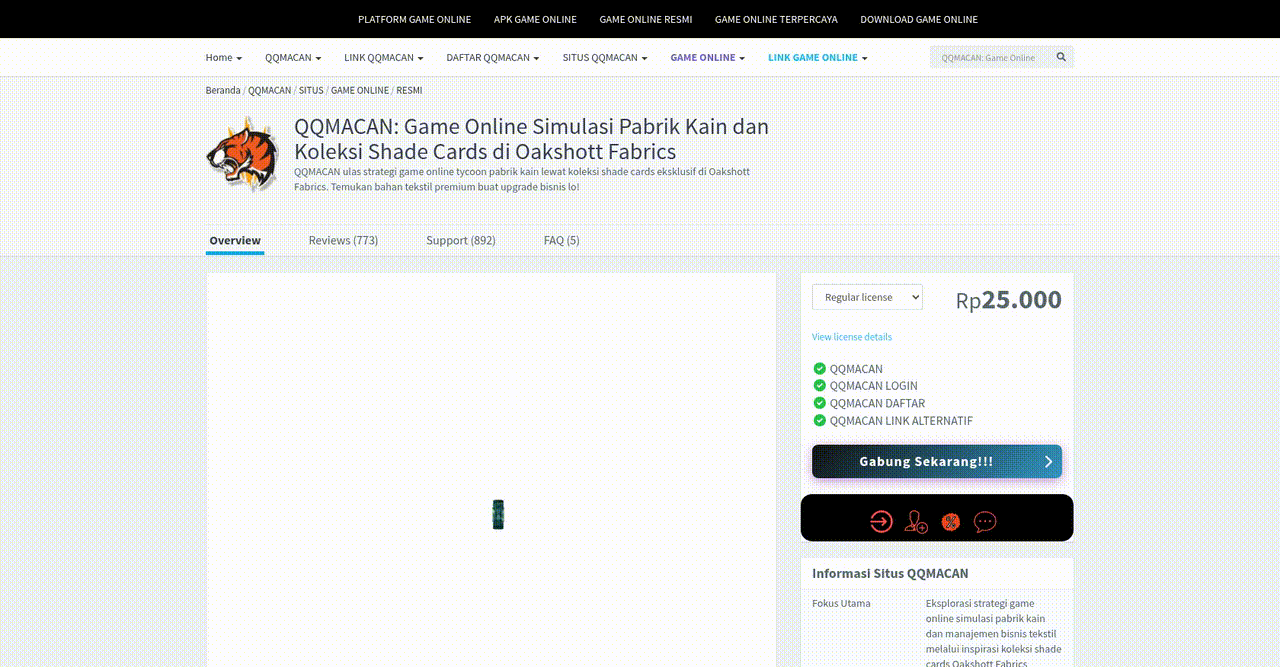Click the page title heading
Image resolution: width=1280 pixels, height=667 pixels.
[531, 139]
